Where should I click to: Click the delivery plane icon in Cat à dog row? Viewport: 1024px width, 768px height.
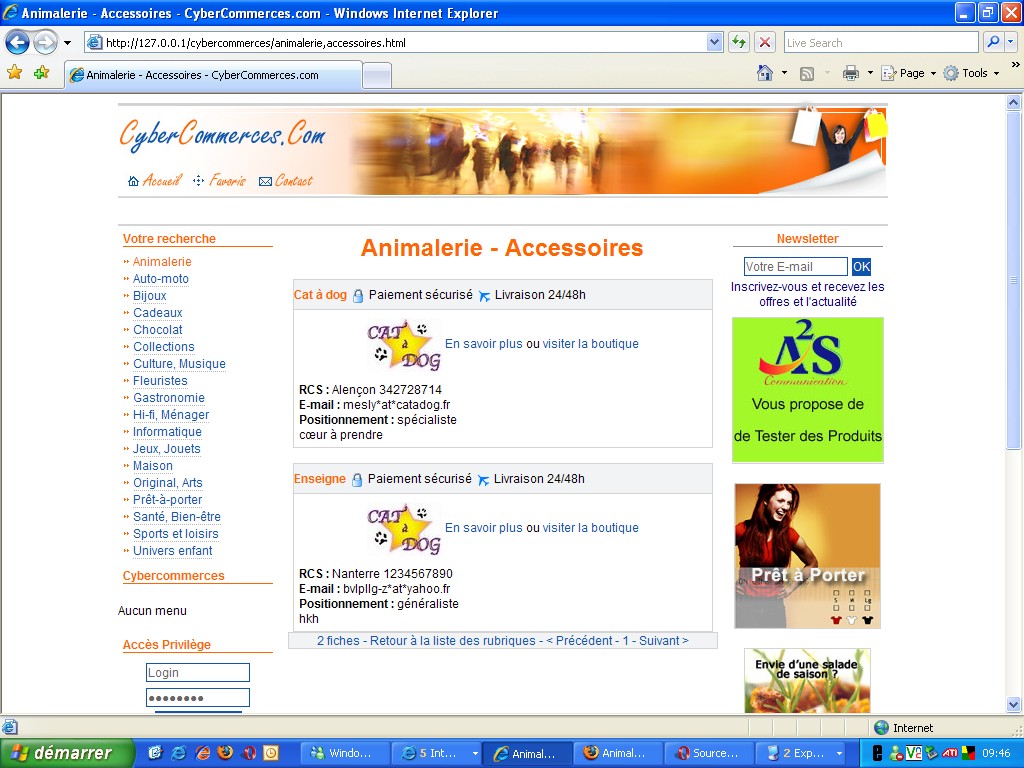pyautogui.click(x=484, y=296)
